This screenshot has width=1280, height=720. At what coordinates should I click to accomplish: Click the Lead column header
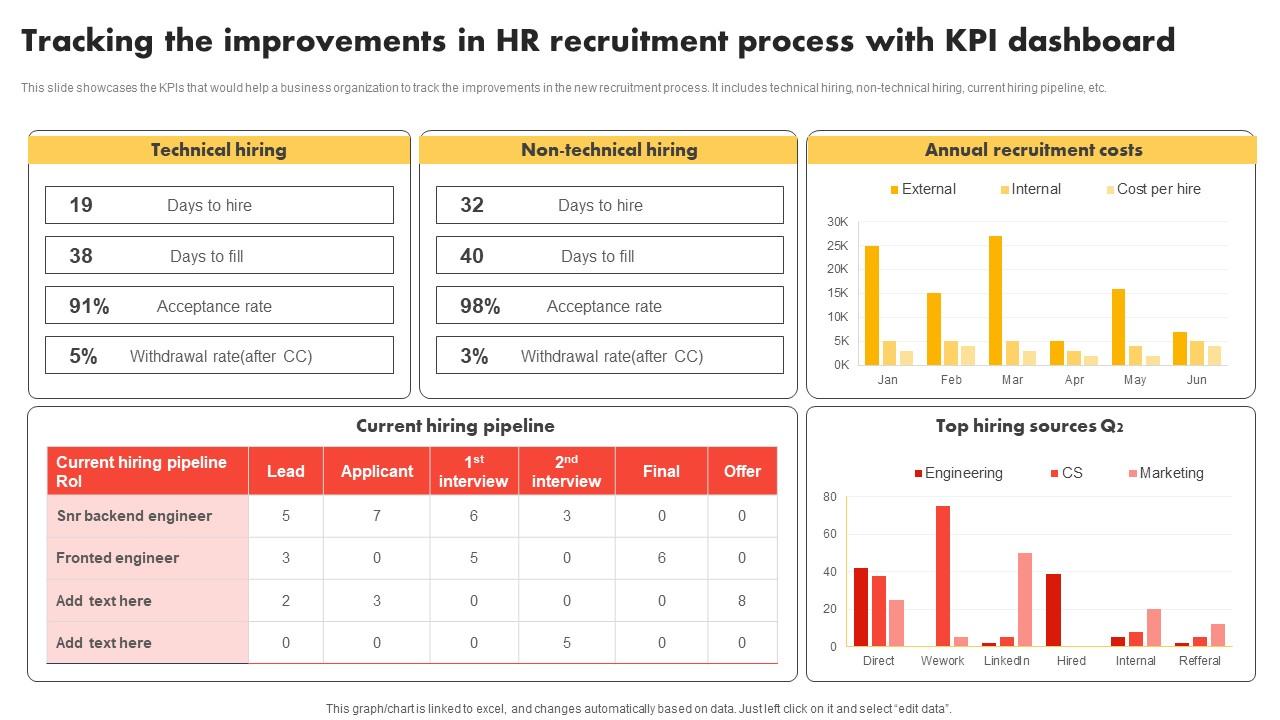click(x=286, y=471)
